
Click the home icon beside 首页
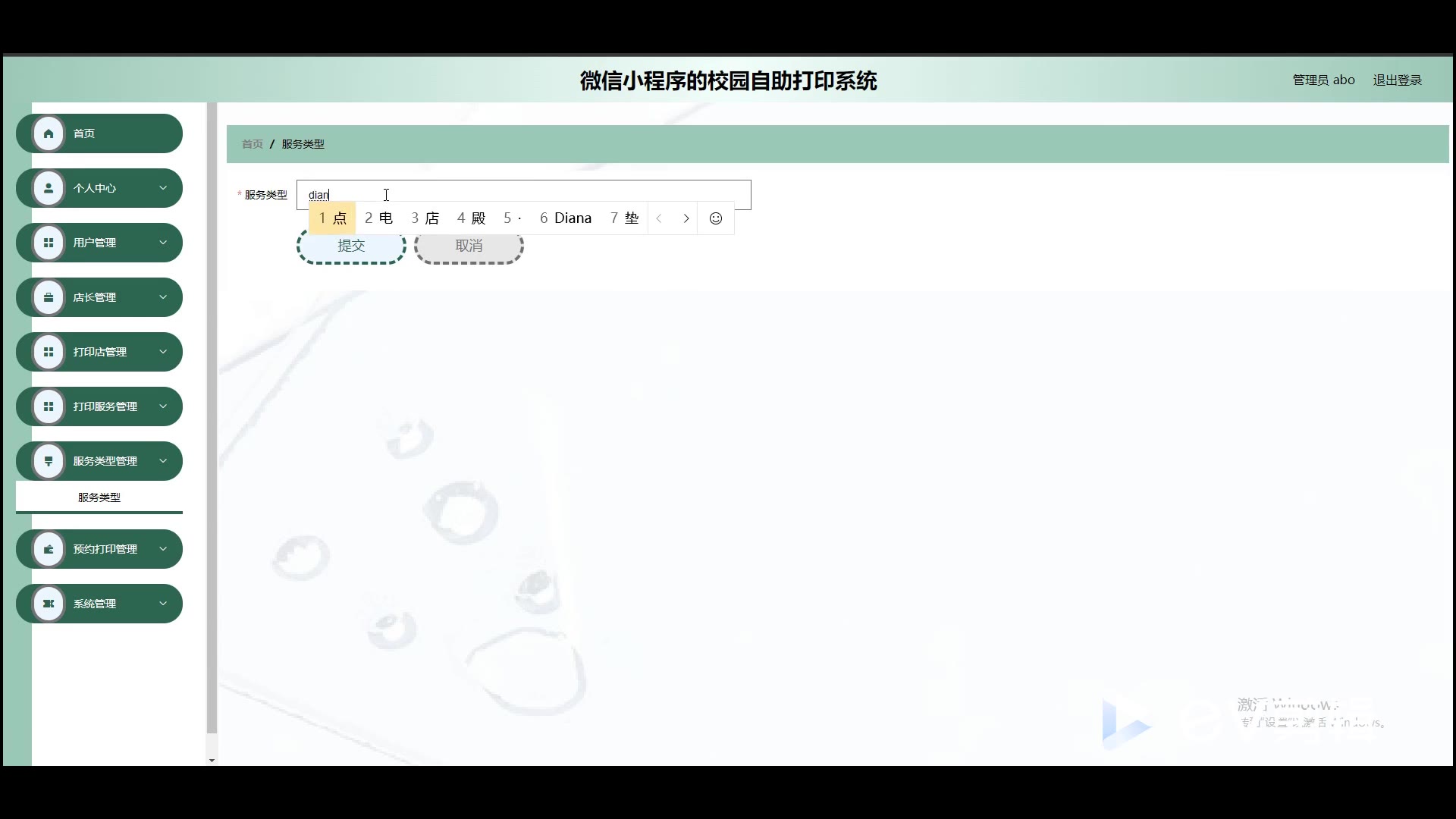[49, 133]
